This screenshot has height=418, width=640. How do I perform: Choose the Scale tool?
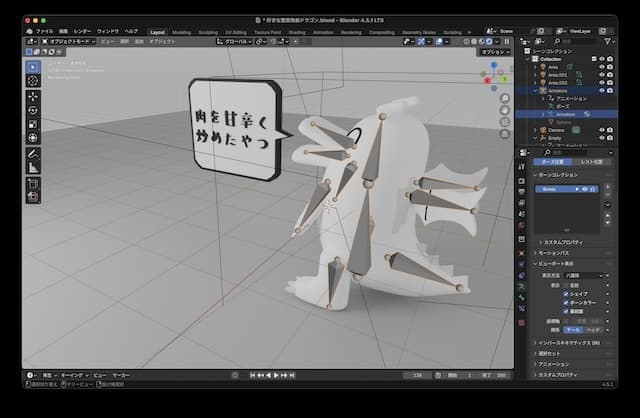pyautogui.click(x=32, y=124)
